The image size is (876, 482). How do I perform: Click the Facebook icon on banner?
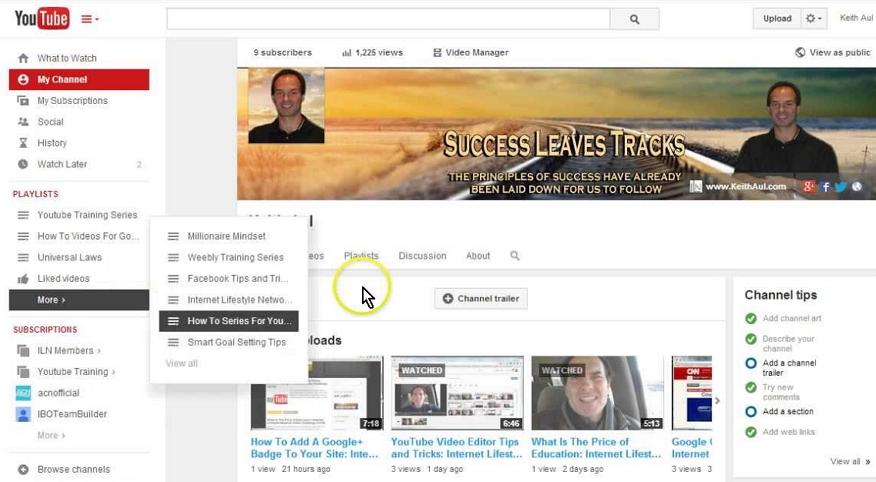(826, 187)
